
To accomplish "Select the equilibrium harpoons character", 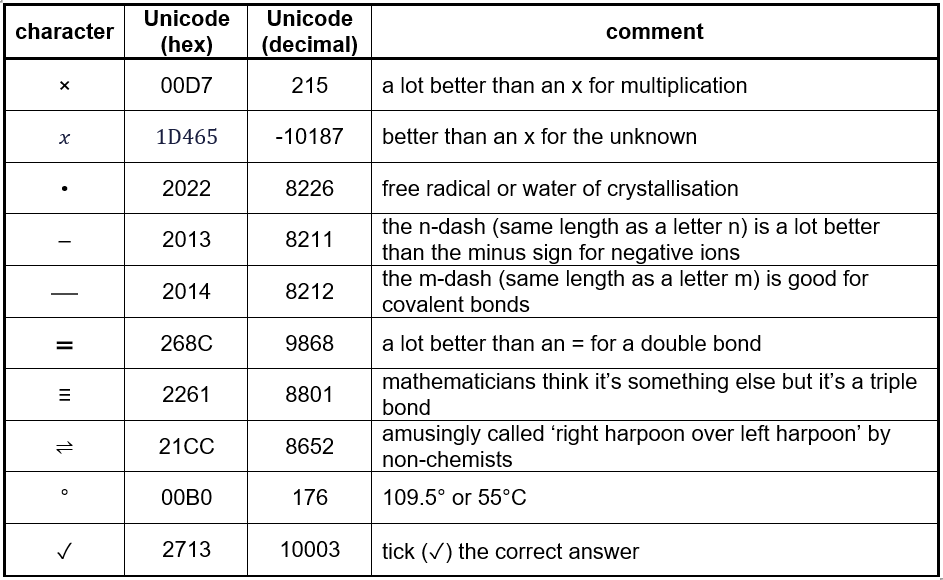I will pos(65,449).
